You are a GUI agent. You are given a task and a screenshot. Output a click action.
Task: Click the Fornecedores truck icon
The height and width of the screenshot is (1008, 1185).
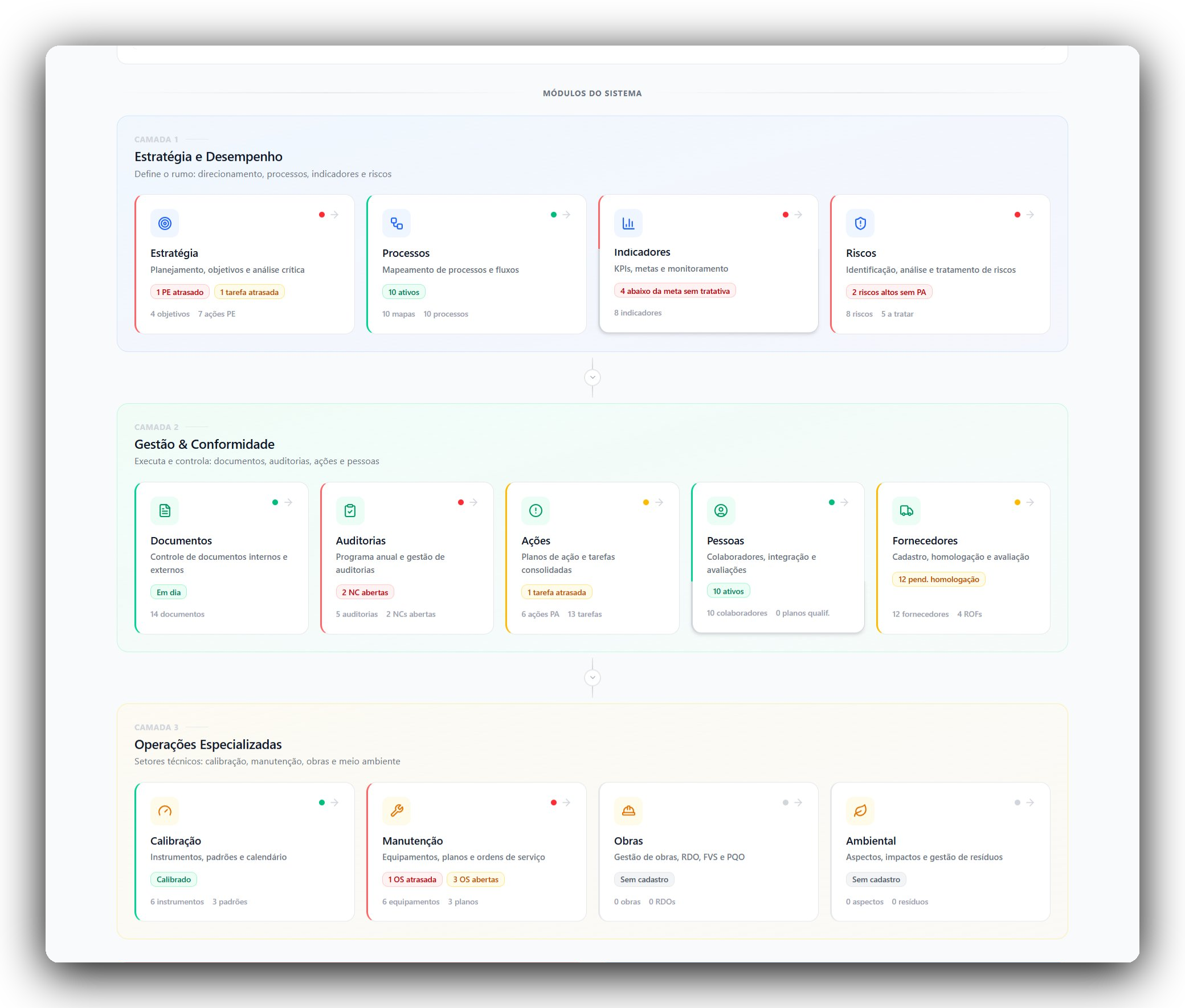tap(906, 511)
